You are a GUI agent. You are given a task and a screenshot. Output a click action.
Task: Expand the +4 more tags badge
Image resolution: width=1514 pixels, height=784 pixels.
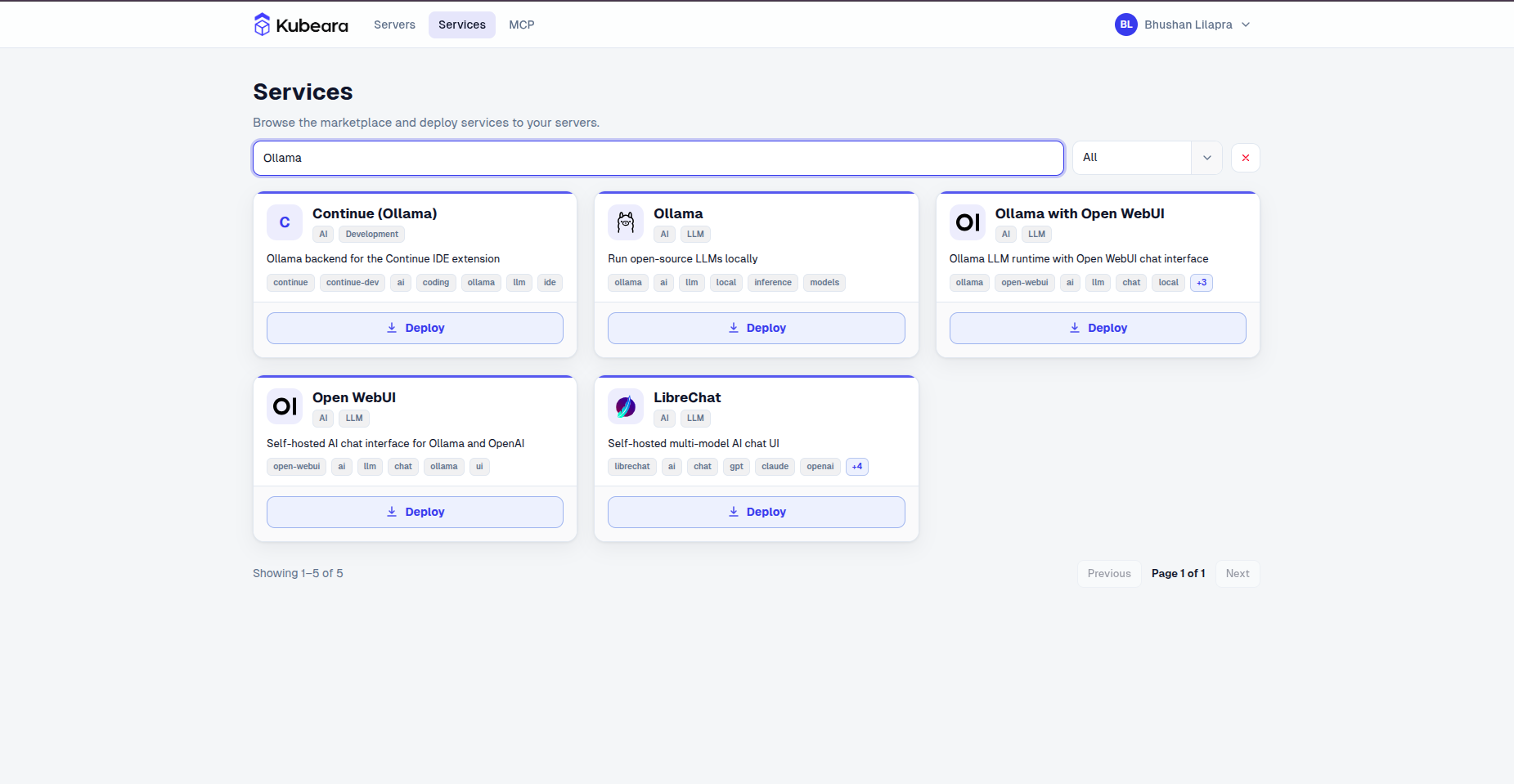pyautogui.click(x=857, y=467)
